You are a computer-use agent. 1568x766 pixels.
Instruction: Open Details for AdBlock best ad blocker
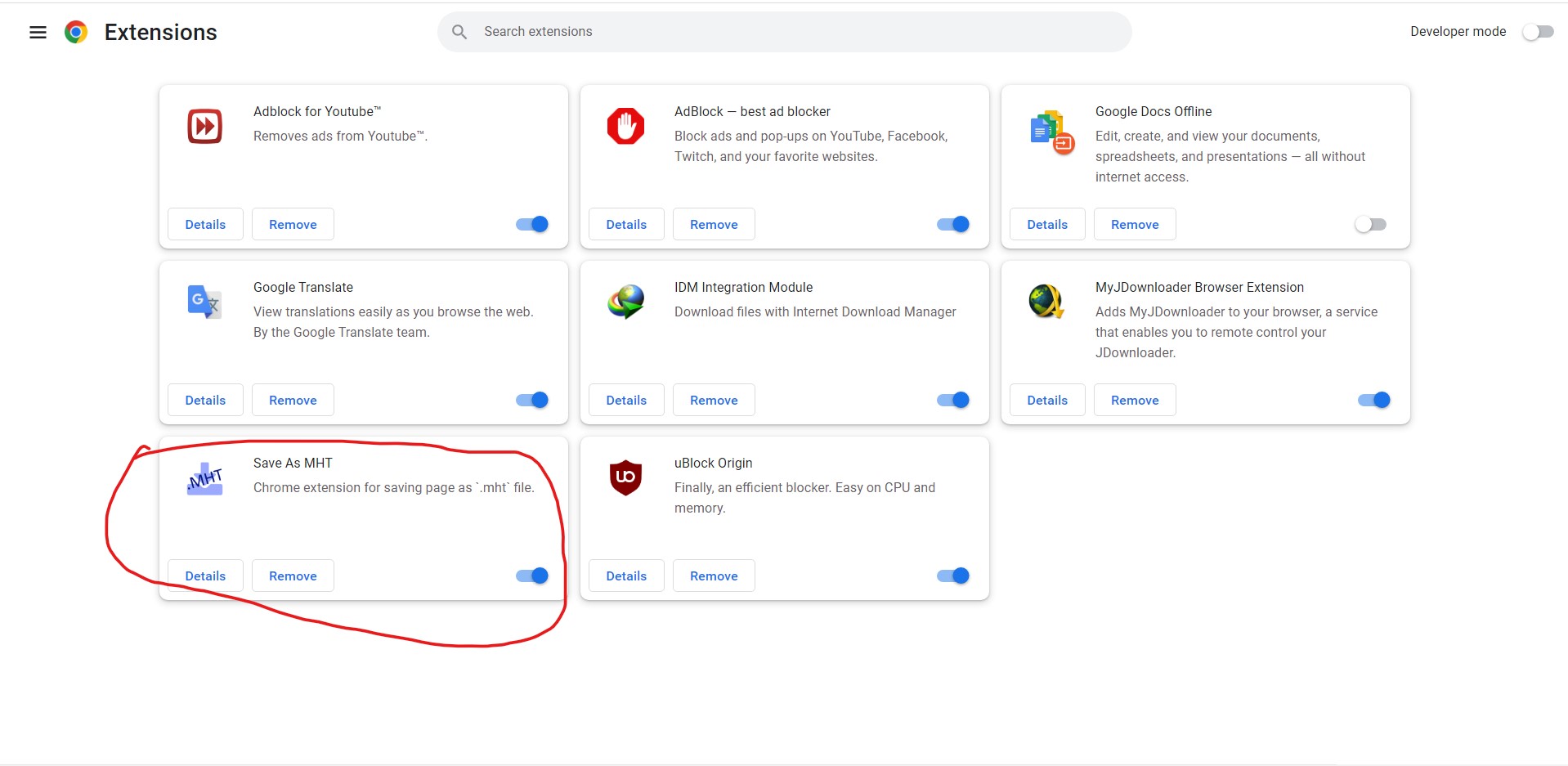626,224
